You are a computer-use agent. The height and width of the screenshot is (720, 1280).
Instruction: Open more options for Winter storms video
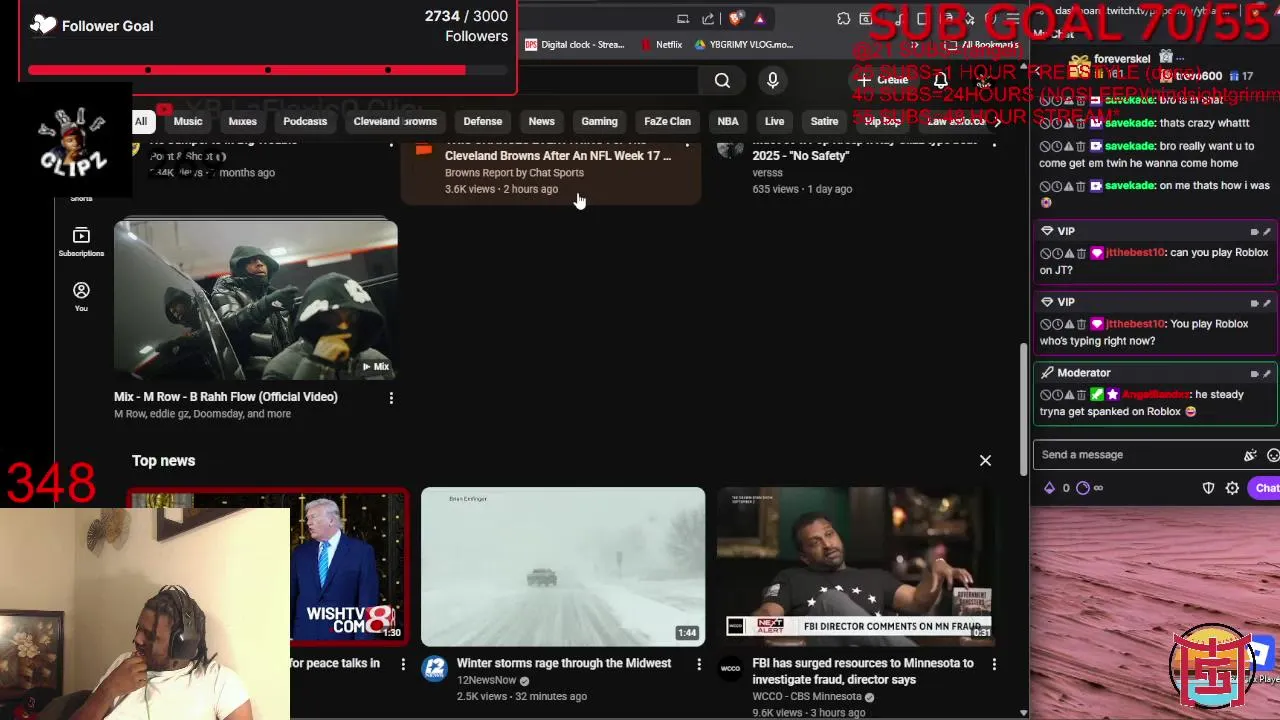coord(699,664)
